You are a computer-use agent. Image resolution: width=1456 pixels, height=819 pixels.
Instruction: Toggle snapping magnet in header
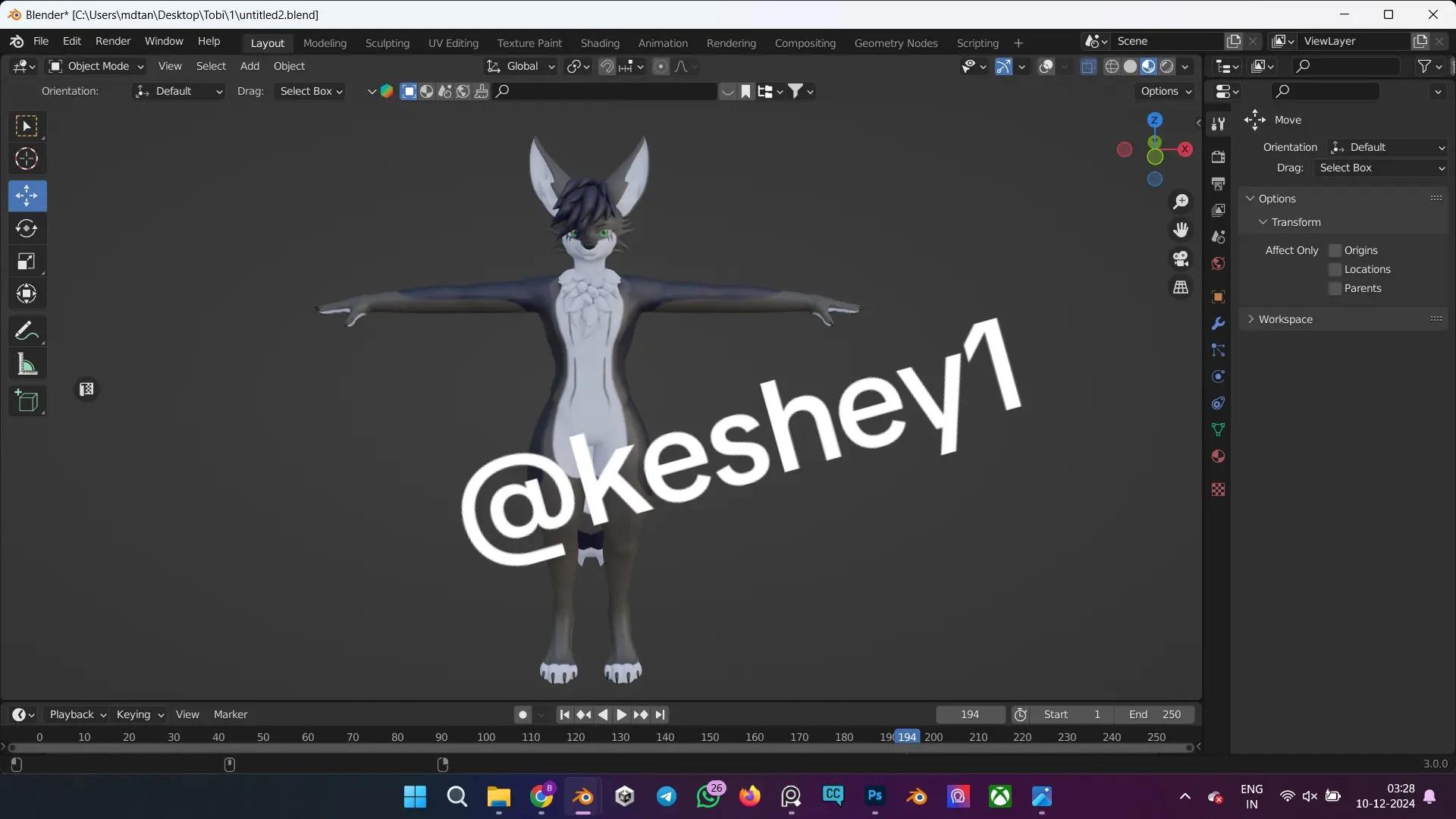(607, 67)
